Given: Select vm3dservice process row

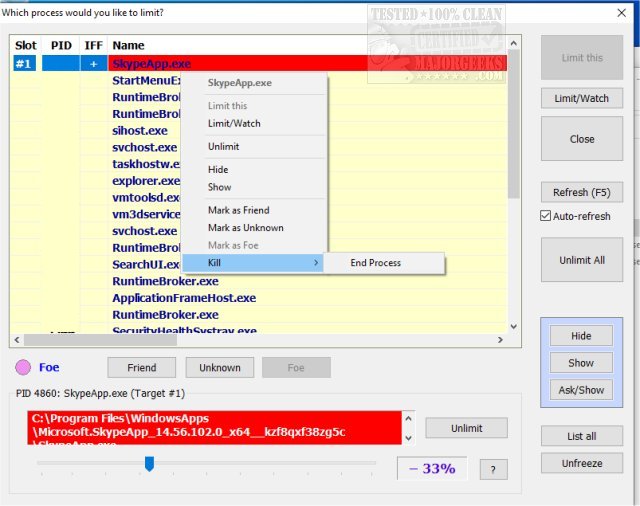Looking at the screenshot, I should [x=146, y=214].
